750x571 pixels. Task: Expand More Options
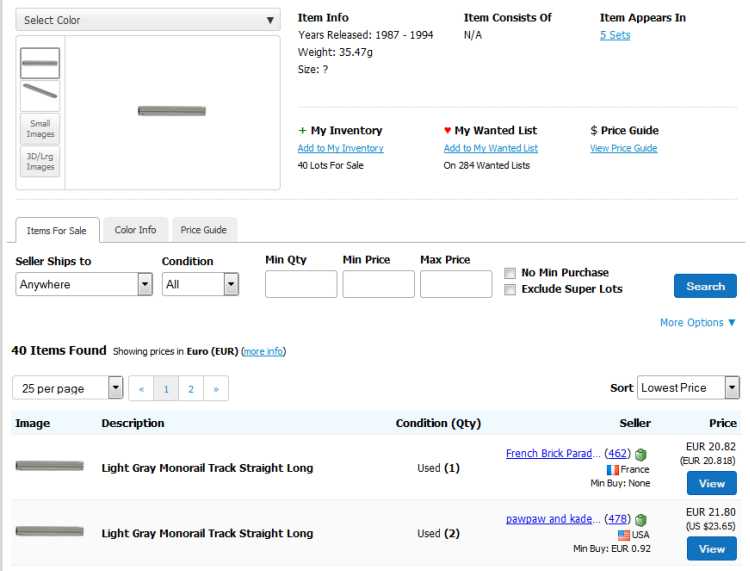[697, 323]
